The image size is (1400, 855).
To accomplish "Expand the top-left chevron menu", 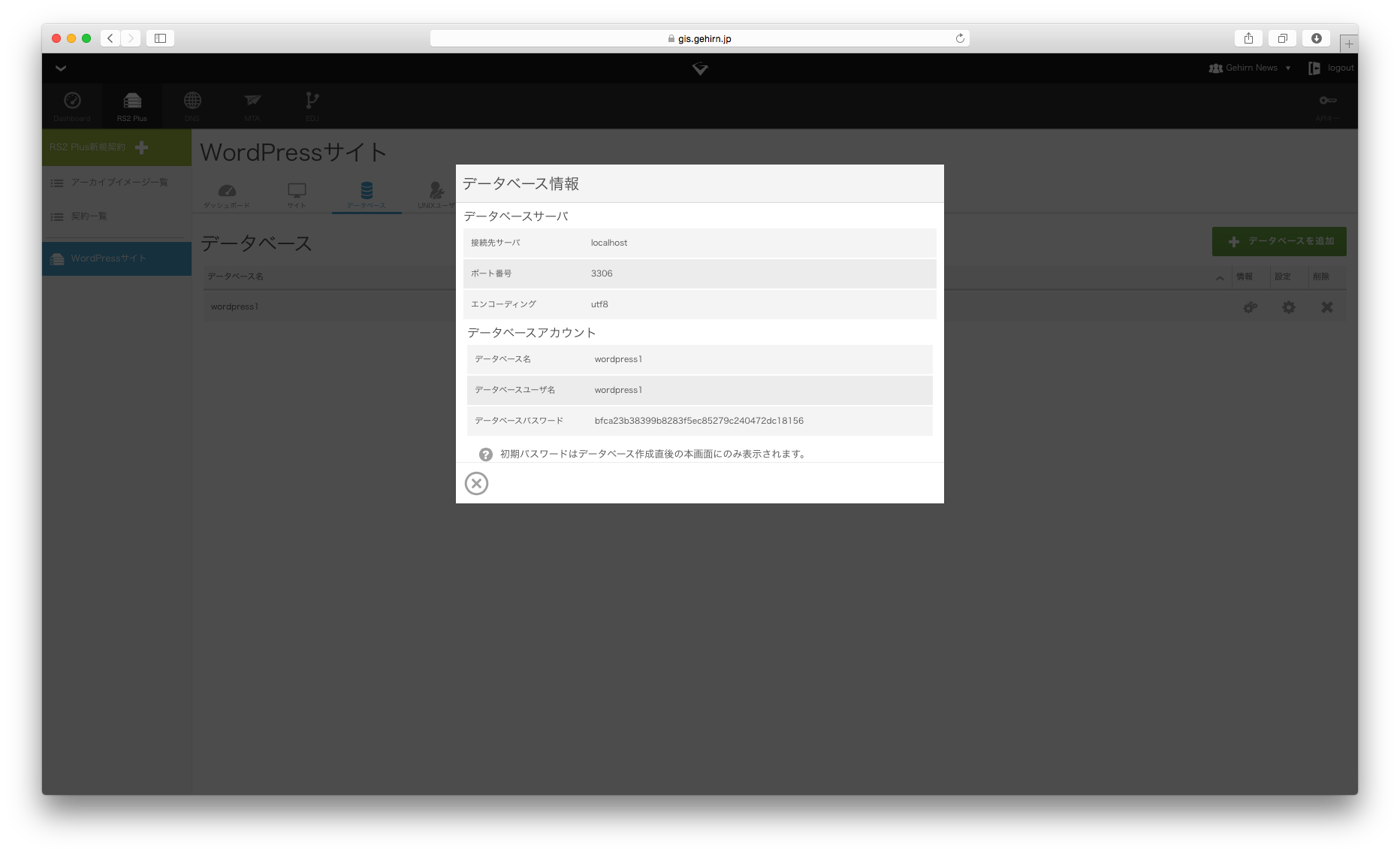I will (x=61, y=68).
